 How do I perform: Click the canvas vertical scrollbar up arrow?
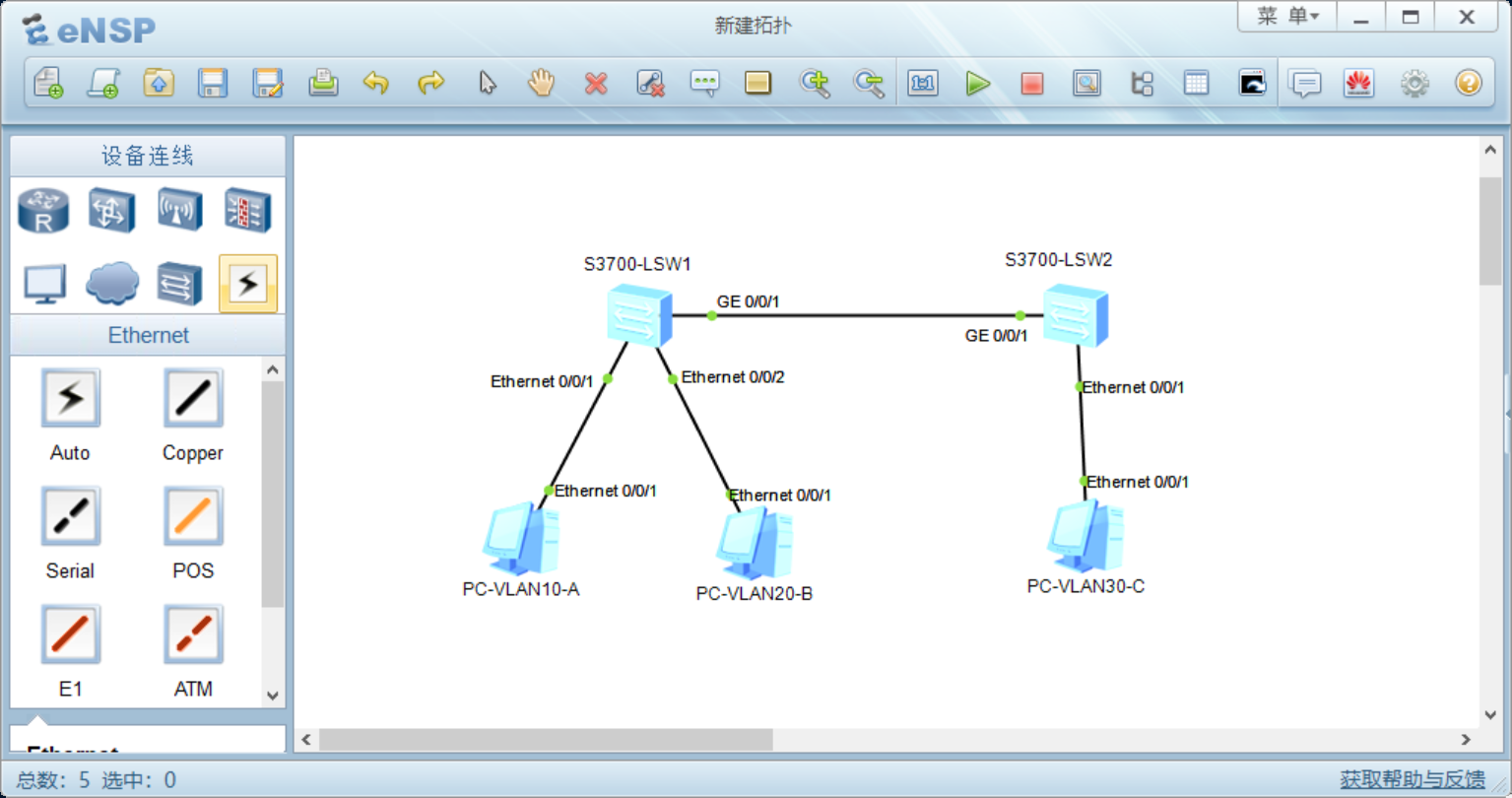(x=1490, y=150)
